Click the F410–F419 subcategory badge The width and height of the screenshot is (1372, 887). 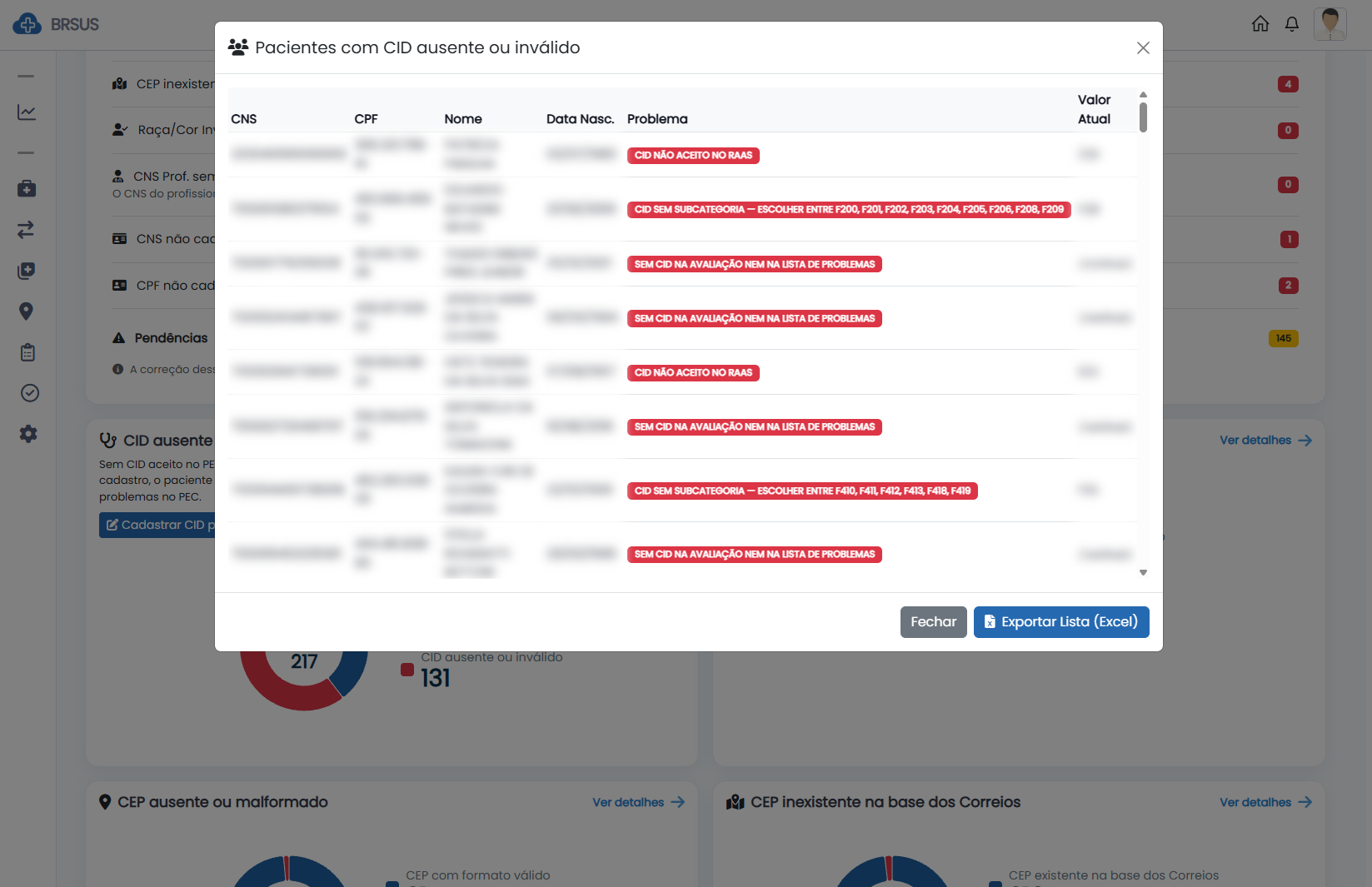coord(802,491)
